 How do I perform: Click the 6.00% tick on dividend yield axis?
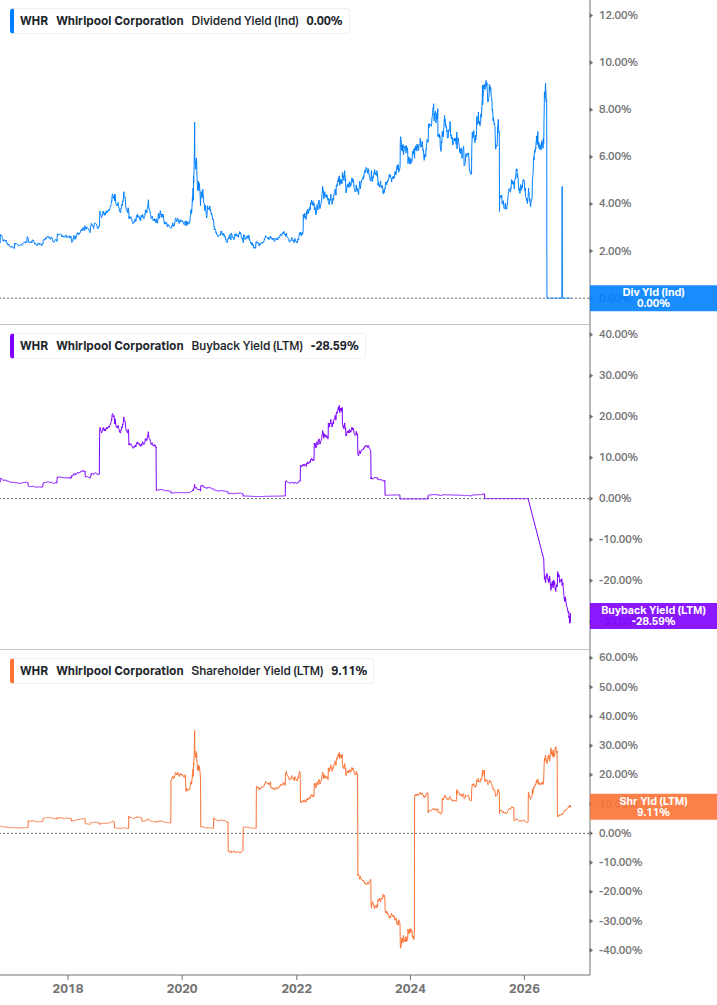[x=615, y=156]
